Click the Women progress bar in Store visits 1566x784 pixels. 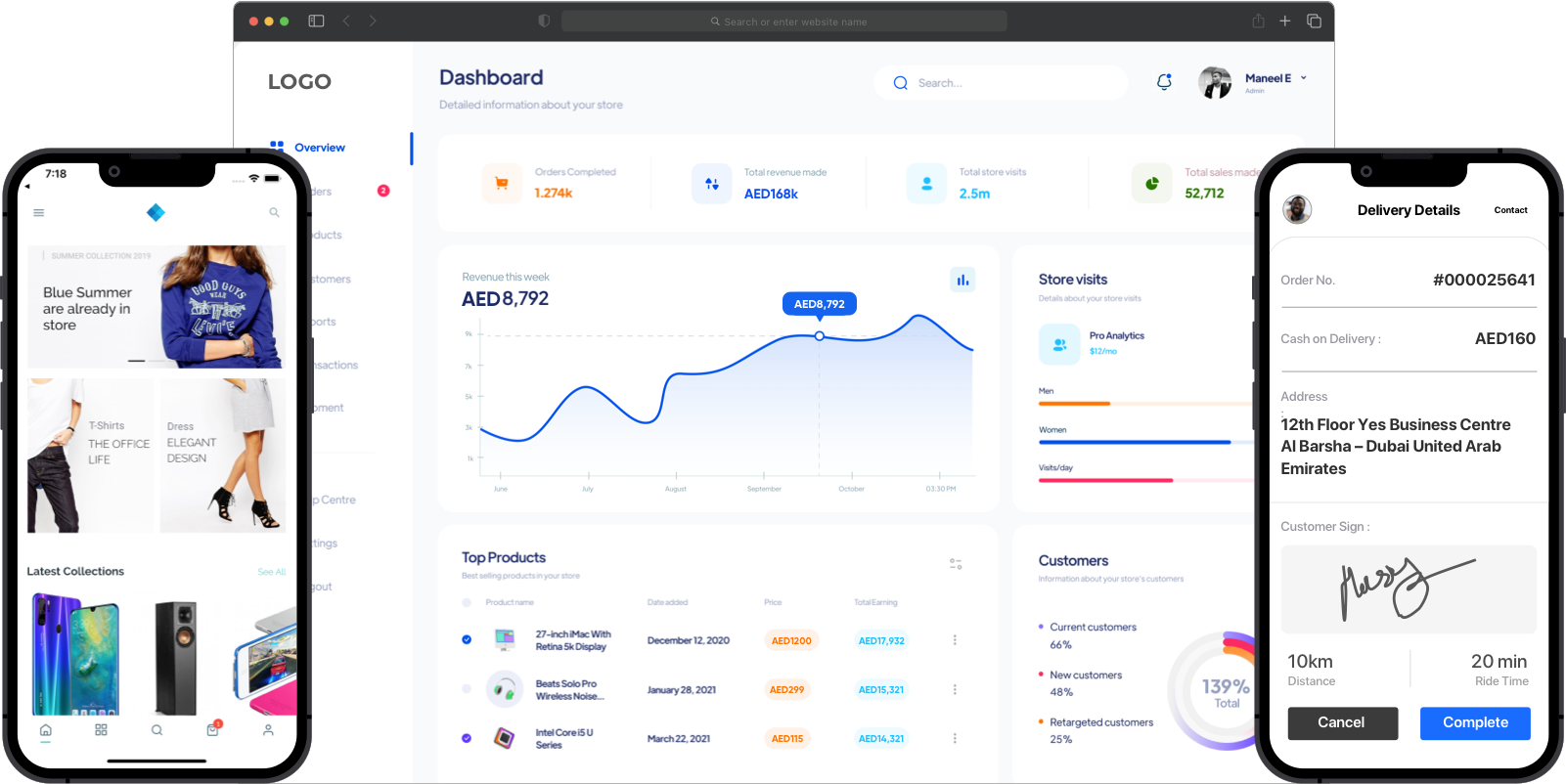coord(1145,442)
